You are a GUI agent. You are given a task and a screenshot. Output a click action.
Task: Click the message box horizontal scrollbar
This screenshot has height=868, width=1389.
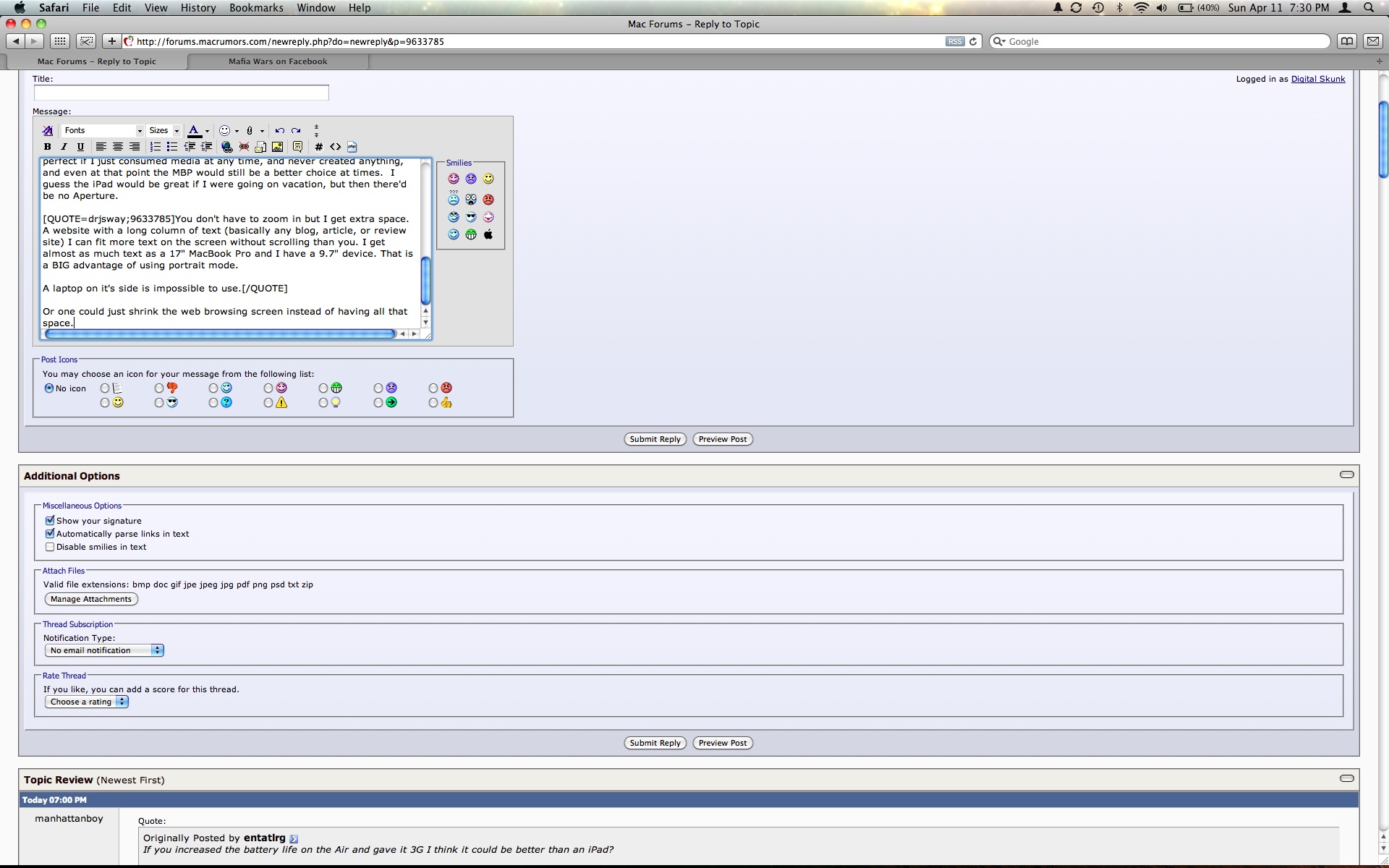click(220, 333)
